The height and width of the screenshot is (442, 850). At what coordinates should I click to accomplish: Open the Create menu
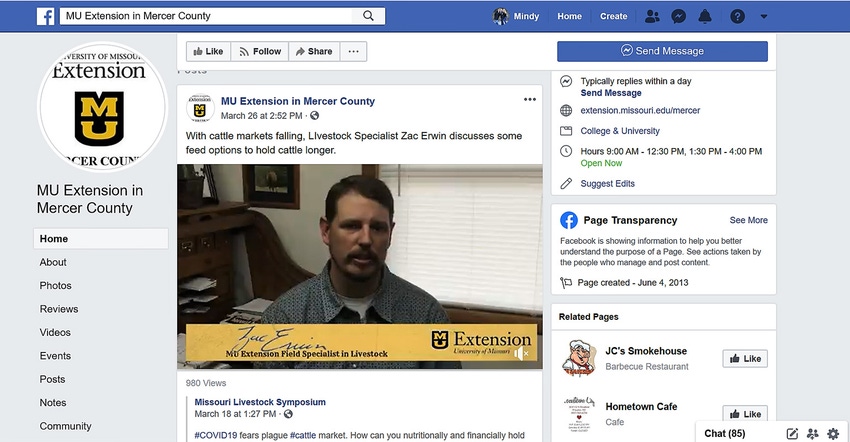tap(613, 16)
